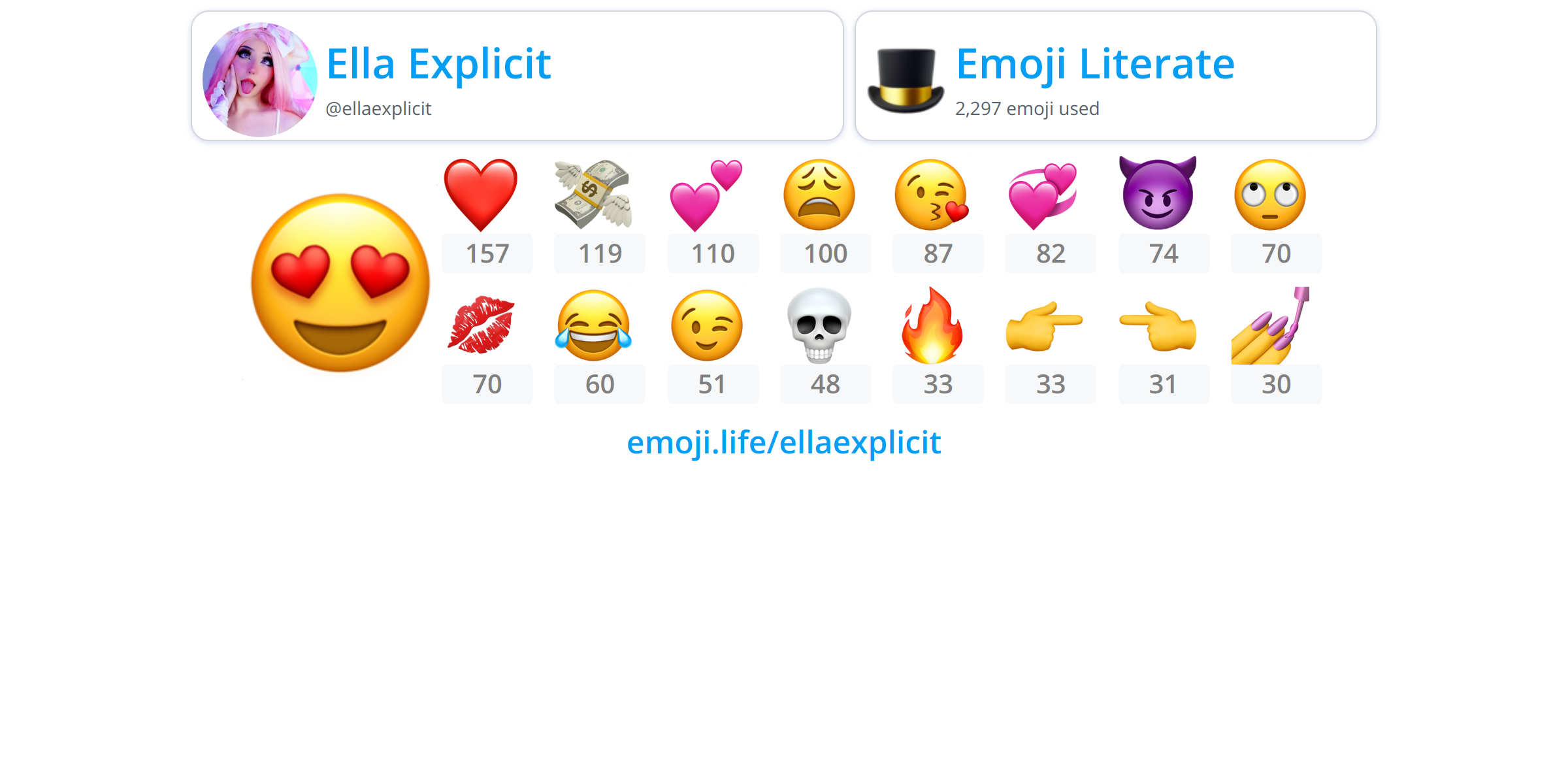
Task: Open the emoji.life/ellaexplicit link
Action: point(784,443)
